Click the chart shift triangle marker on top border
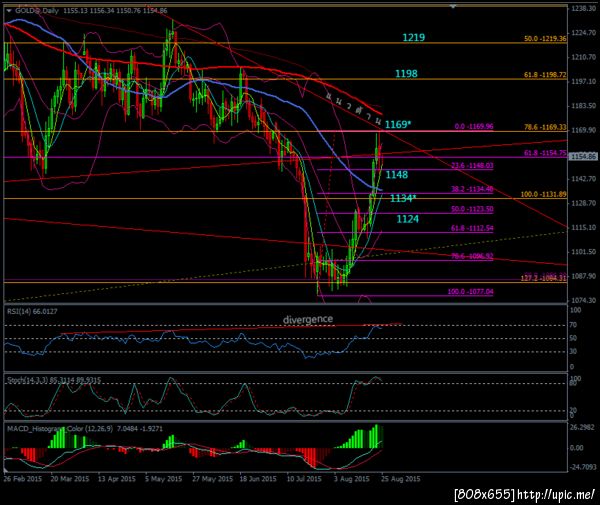The image size is (600, 505). point(453,7)
